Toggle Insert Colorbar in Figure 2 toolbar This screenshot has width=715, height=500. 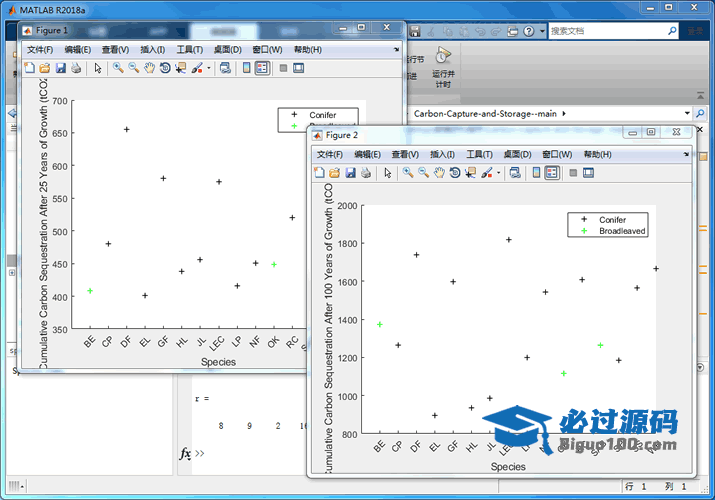pos(536,173)
